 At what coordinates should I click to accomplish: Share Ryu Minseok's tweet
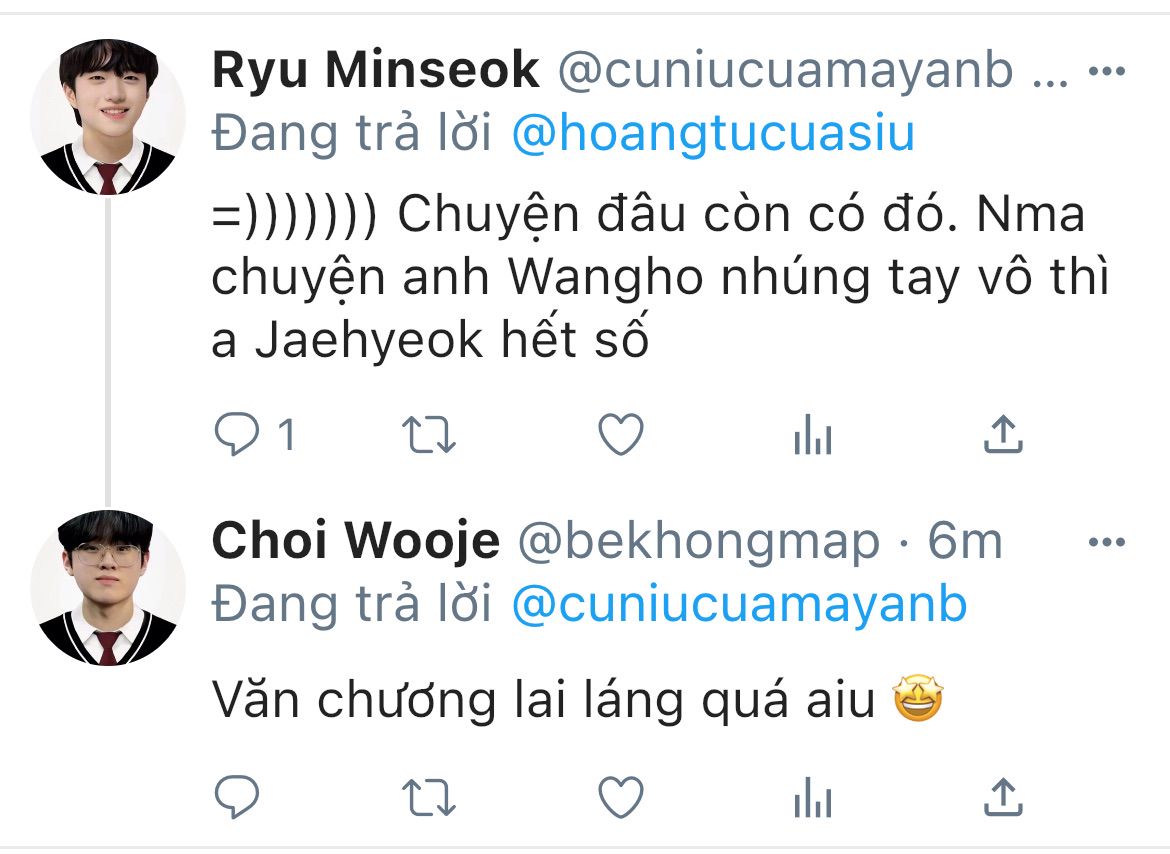coord(1003,434)
